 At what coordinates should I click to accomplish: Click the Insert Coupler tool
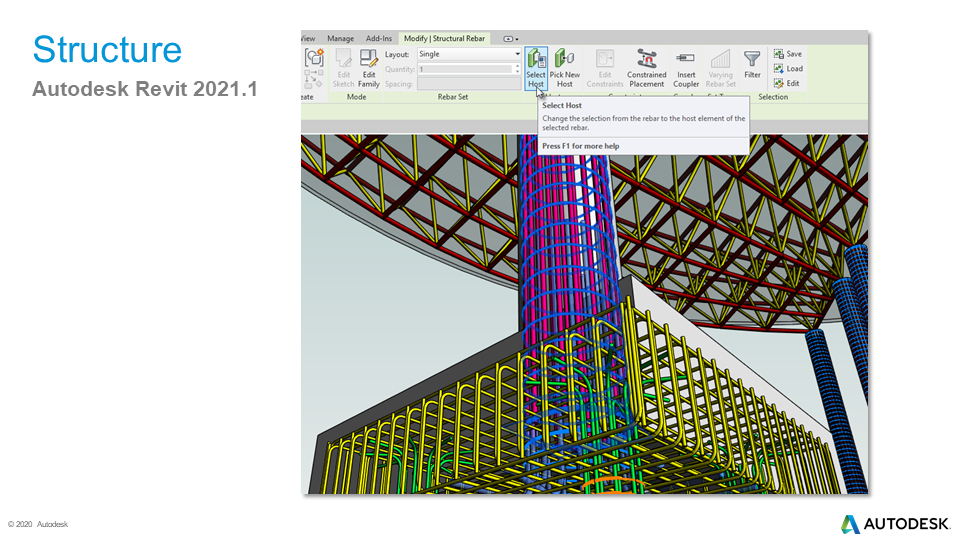click(x=686, y=68)
